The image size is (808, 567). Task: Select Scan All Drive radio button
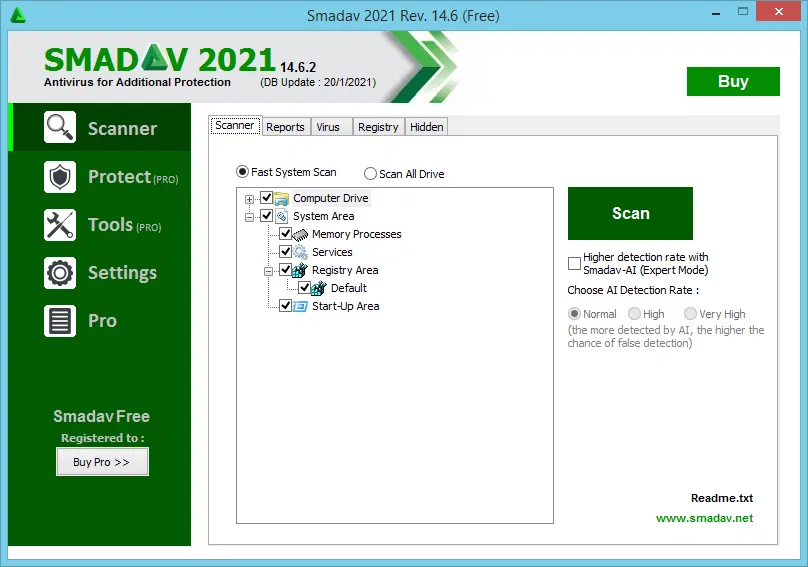(370, 174)
